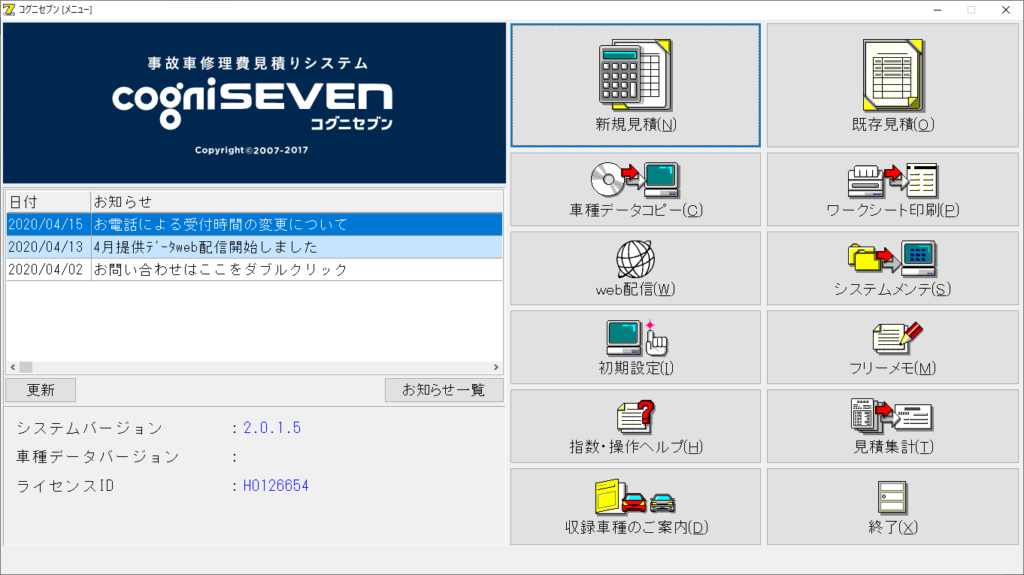Screen dimensions: 1024x575
Task: Click the 日付 column header
Action: point(48,201)
